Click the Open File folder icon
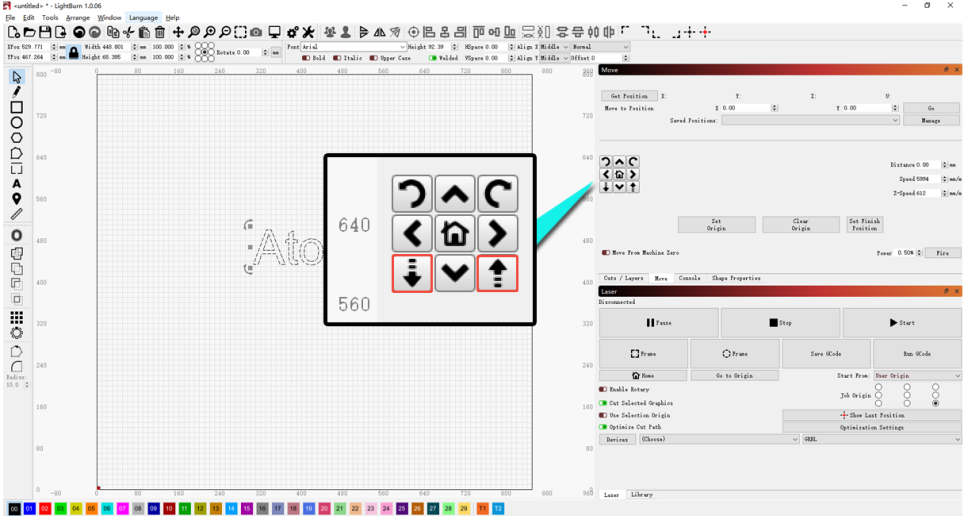Viewport: 964px width, 516px height. 29,32
